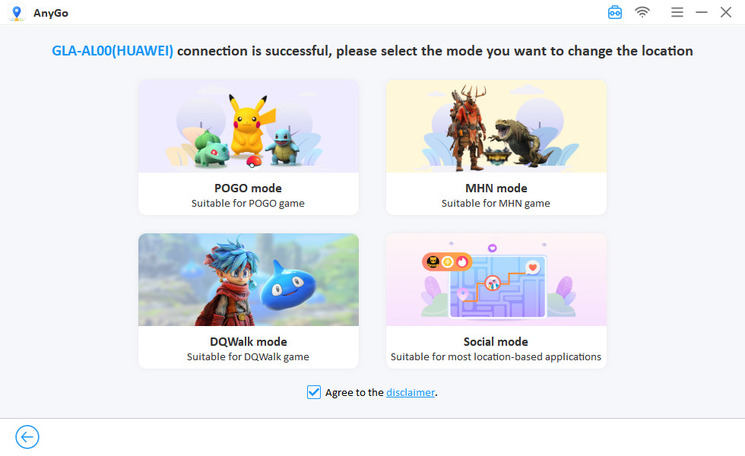
Task: Open the hamburger menu
Action: pyautogui.click(x=677, y=12)
